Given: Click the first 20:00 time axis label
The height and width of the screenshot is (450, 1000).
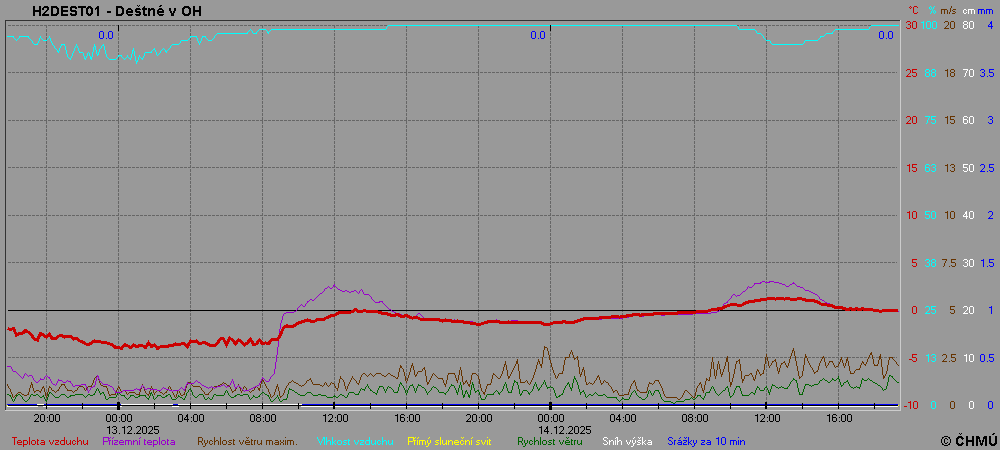Looking at the screenshot, I should (x=47, y=418).
